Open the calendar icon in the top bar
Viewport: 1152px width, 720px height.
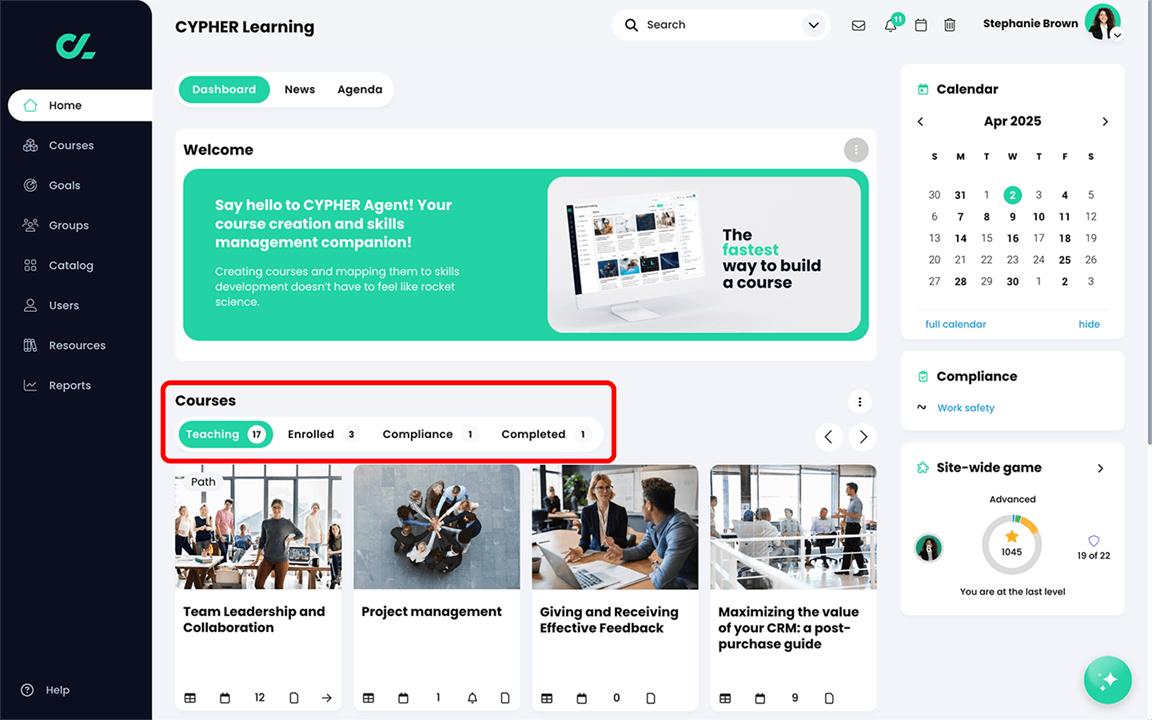pos(921,26)
